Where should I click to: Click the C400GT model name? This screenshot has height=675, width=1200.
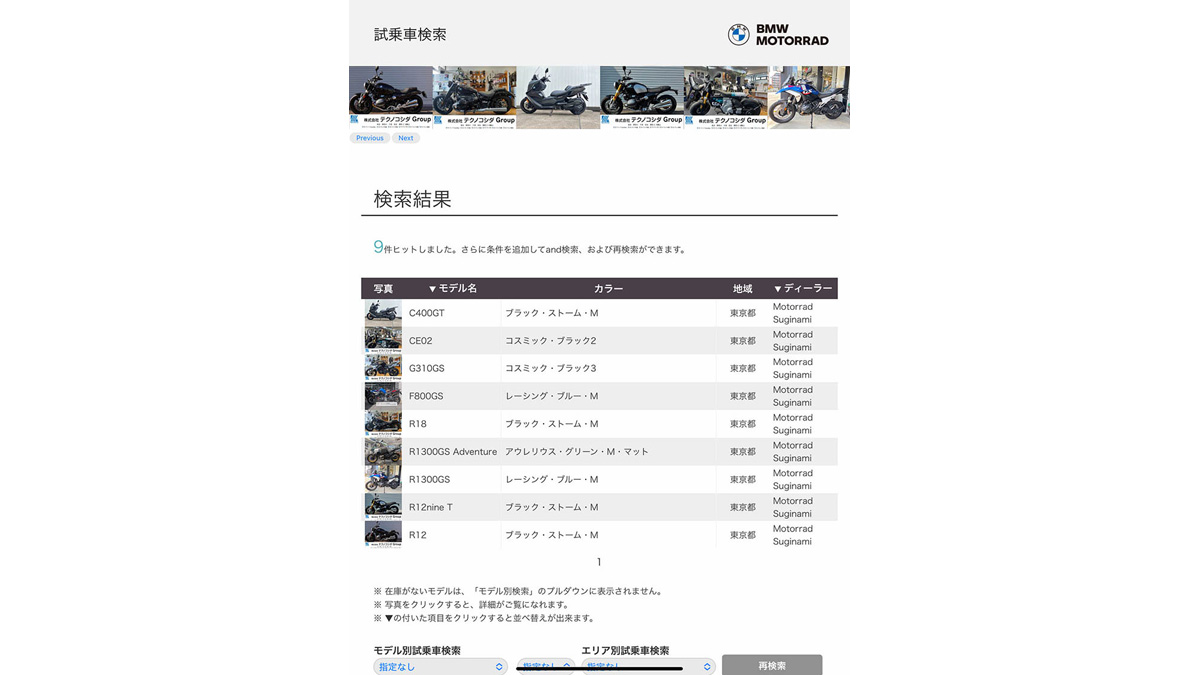tap(427, 313)
